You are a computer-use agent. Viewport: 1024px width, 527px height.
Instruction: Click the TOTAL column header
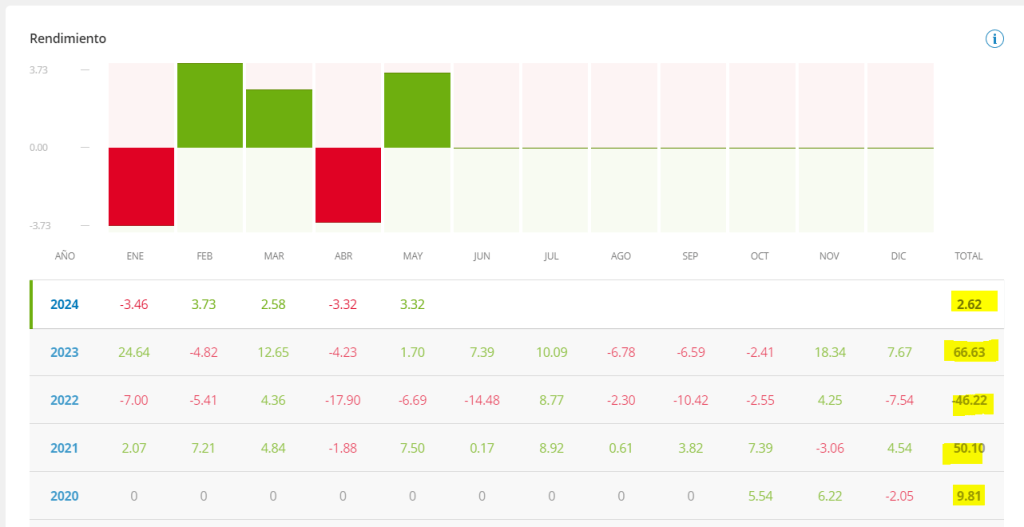click(x=969, y=256)
